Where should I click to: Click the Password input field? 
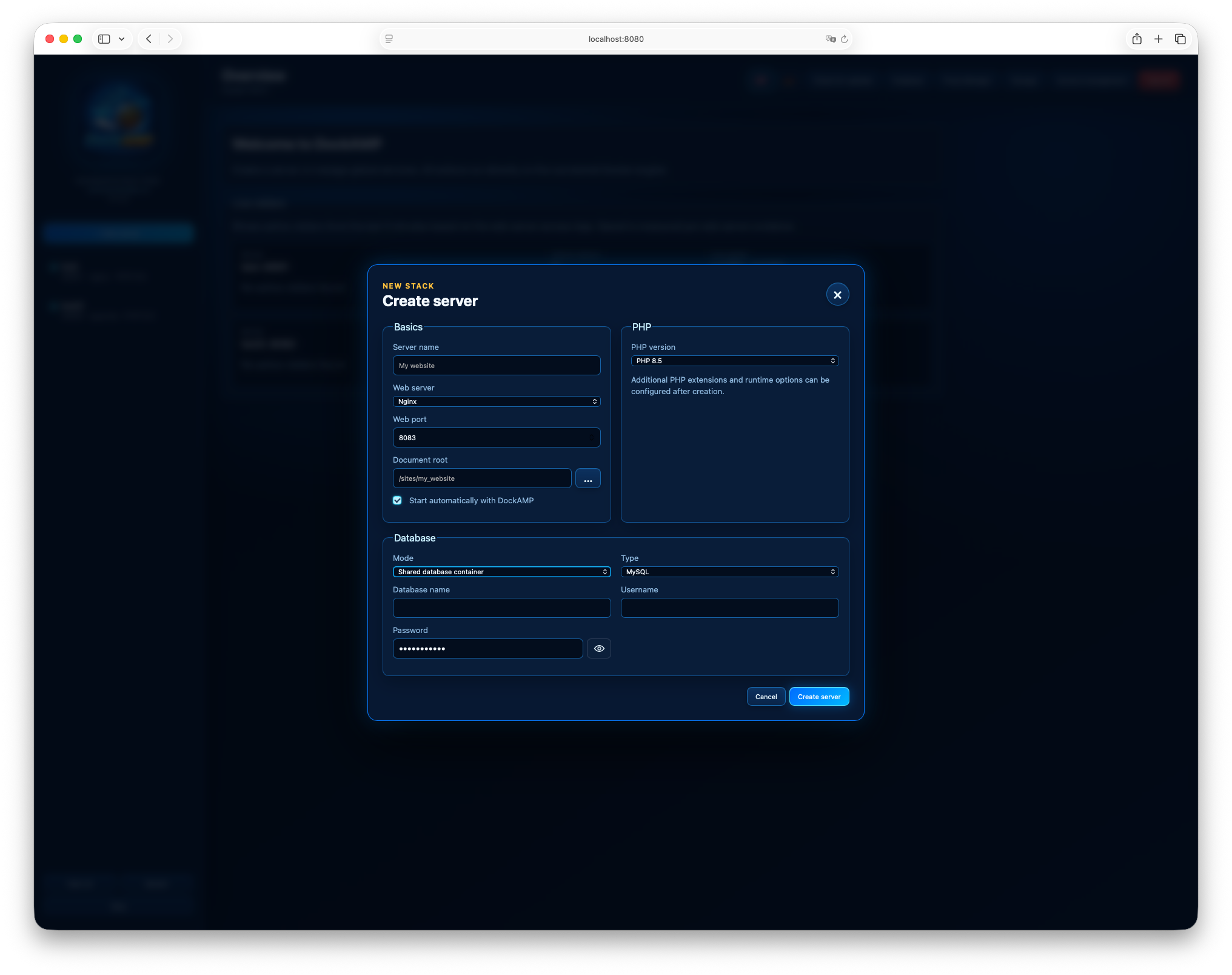[x=488, y=649]
